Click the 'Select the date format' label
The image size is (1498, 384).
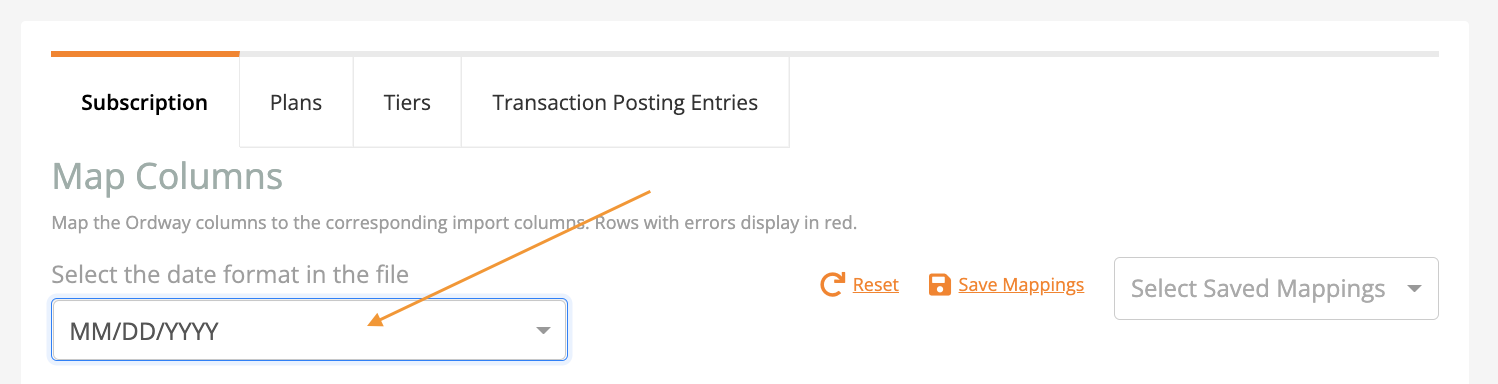point(230,274)
